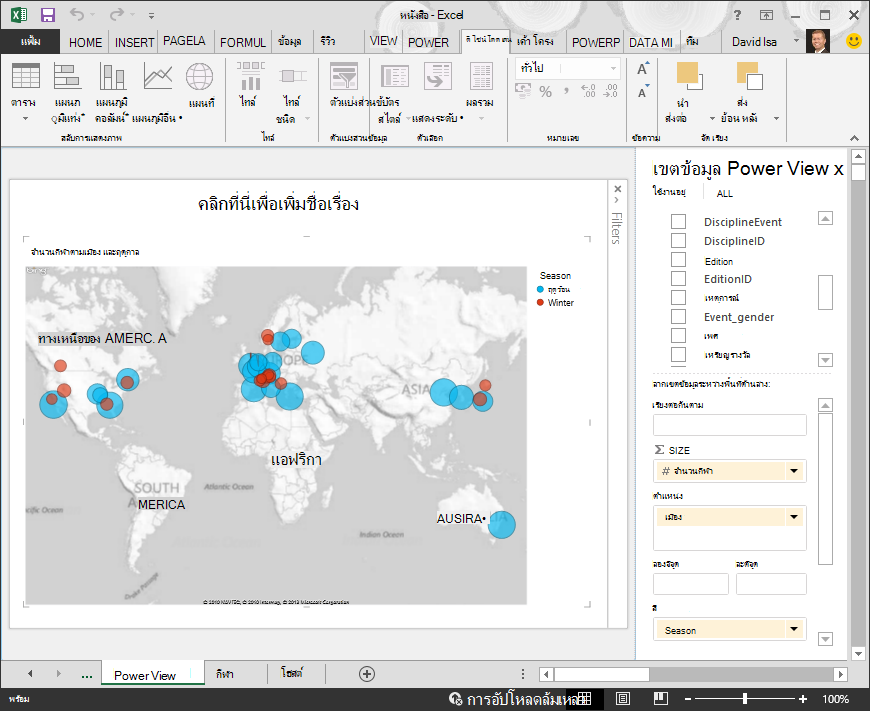This screenshot has width=870, height=711.
Task: Click the Undo arrow icon
Action: tap(77, 15)
